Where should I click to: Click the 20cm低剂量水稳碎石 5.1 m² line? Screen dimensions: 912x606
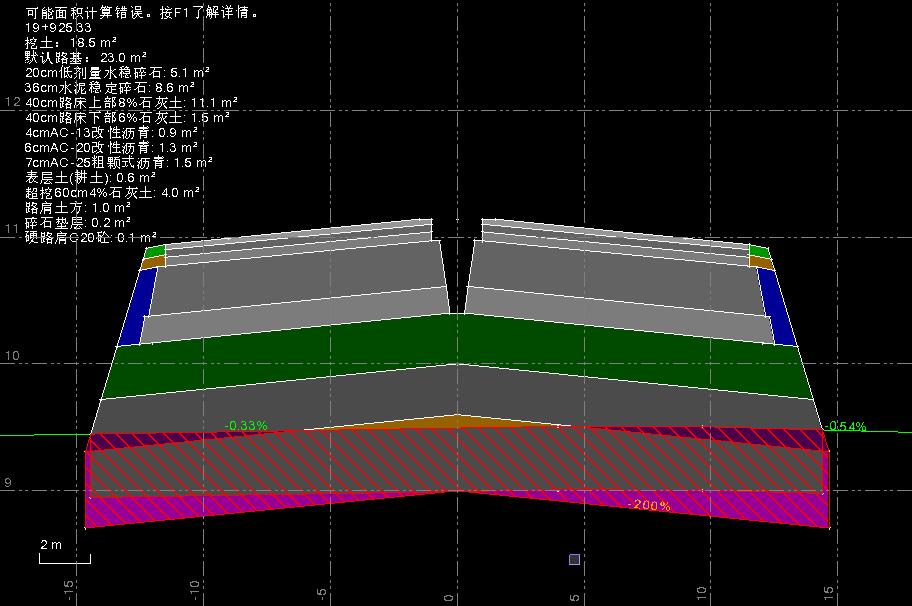pyautogui.click(x=117, y=73)
